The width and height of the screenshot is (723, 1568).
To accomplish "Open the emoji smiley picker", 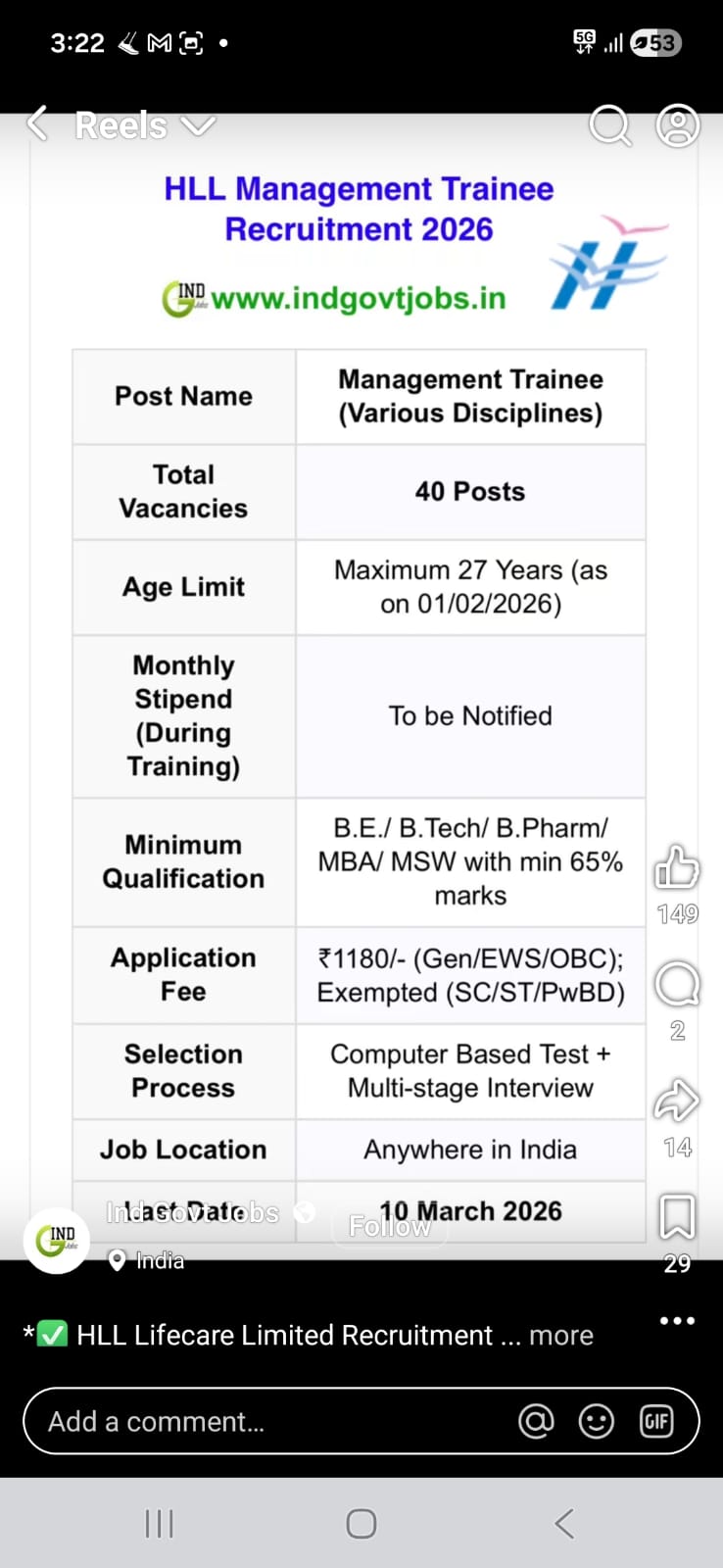I will click(596, 1421).
